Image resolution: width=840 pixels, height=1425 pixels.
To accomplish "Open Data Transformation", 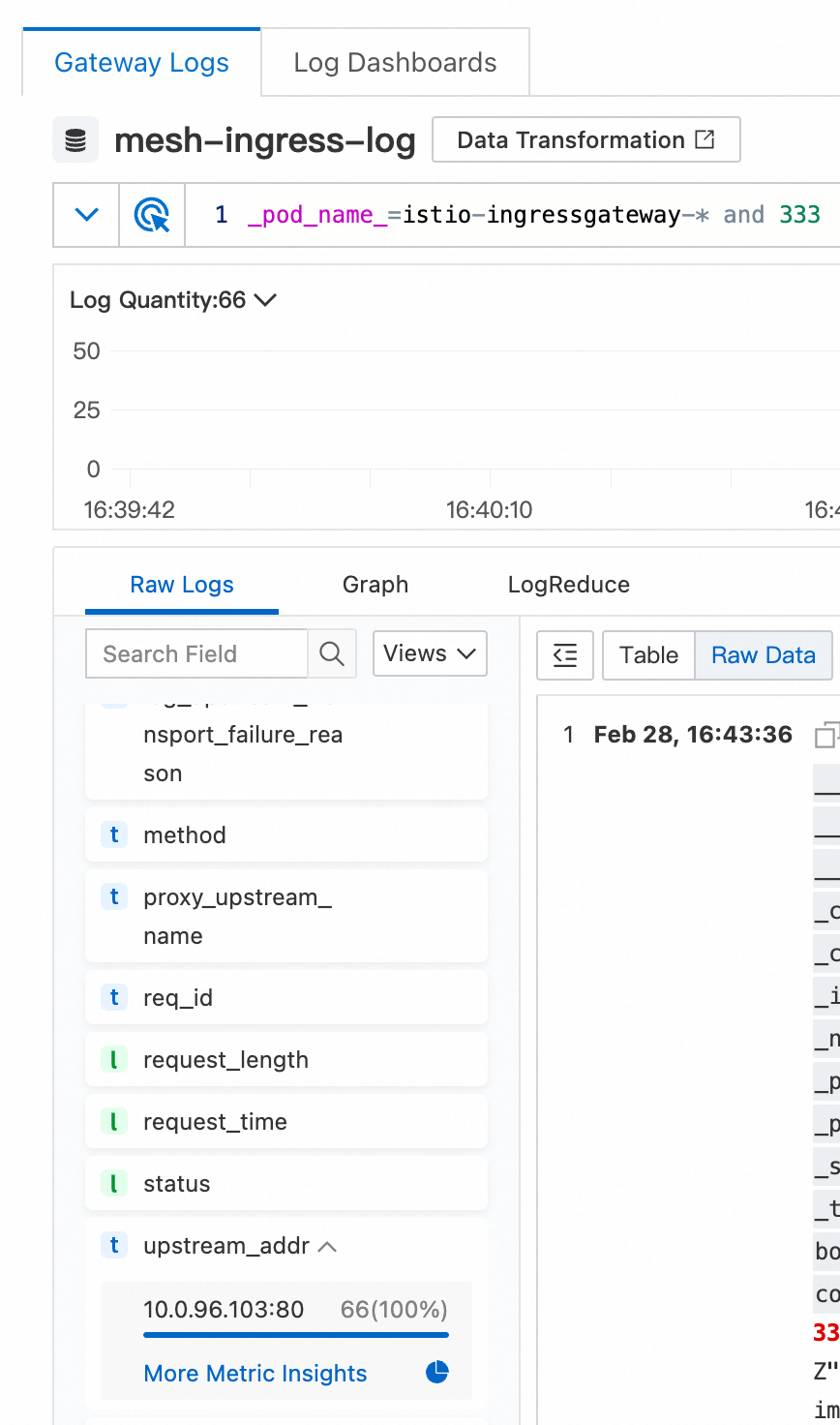I will click(x=586, y=139).
